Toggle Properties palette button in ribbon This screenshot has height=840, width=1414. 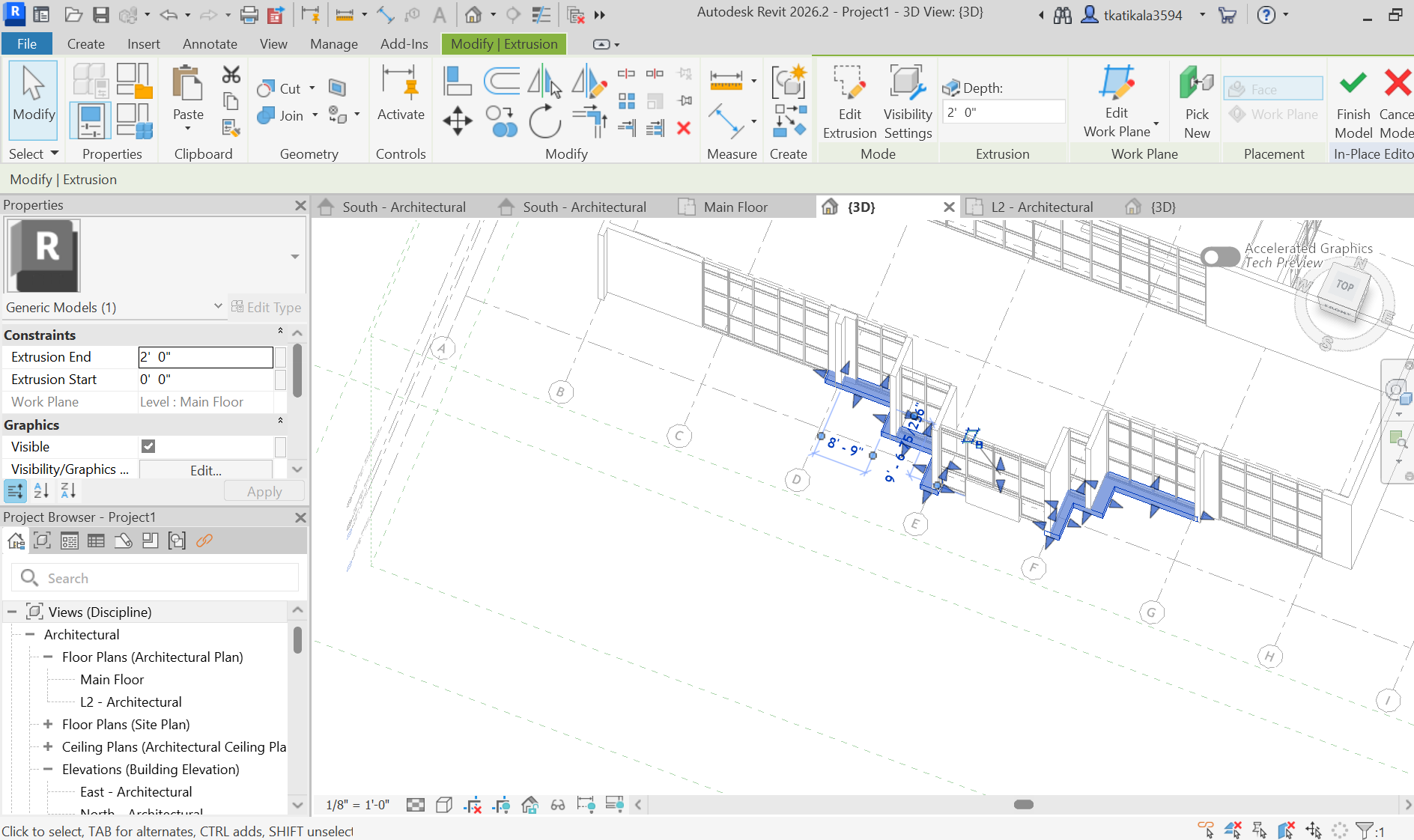pos(90,121)
